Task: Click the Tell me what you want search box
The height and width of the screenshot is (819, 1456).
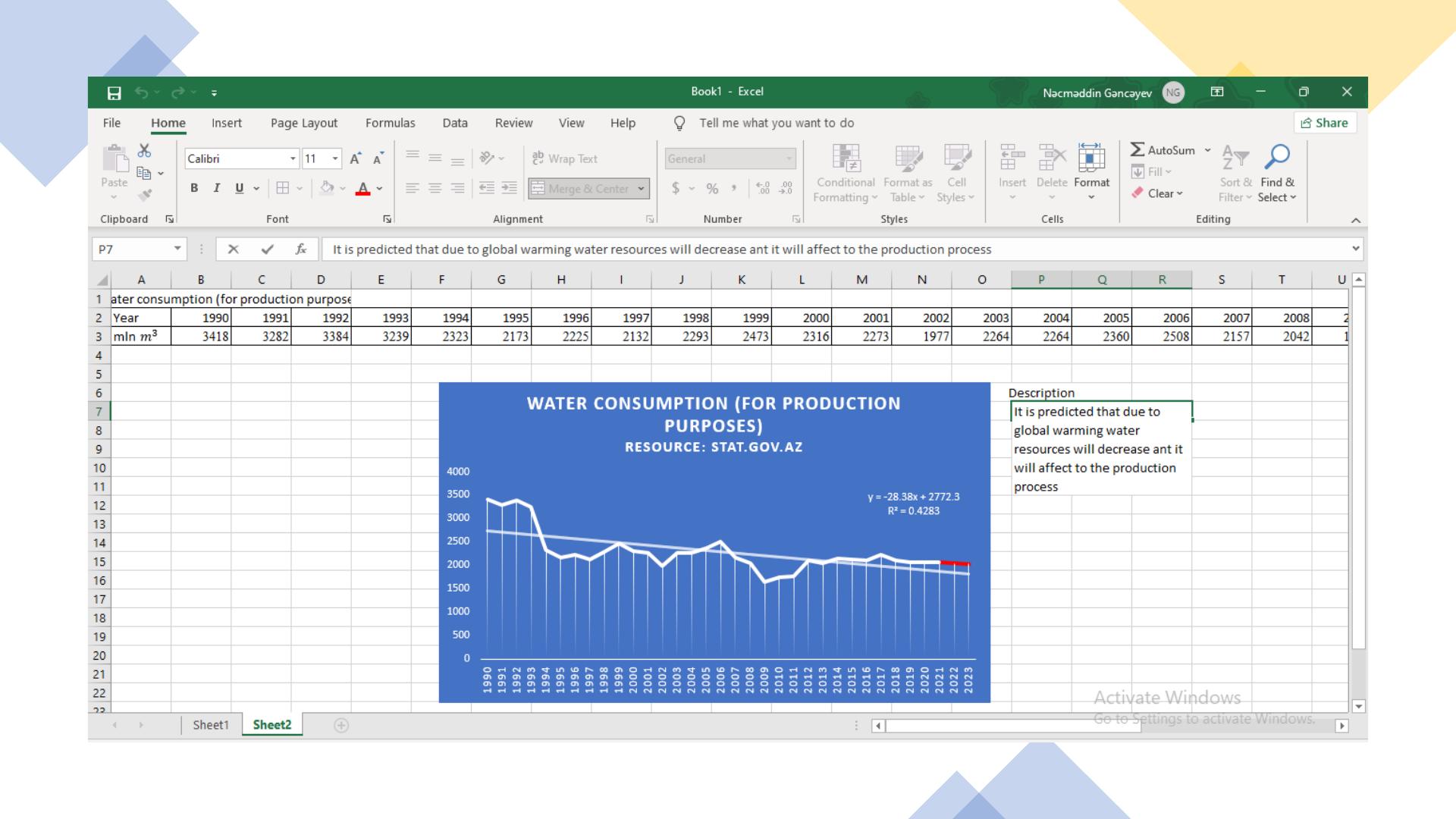Action: coord(777,123)
